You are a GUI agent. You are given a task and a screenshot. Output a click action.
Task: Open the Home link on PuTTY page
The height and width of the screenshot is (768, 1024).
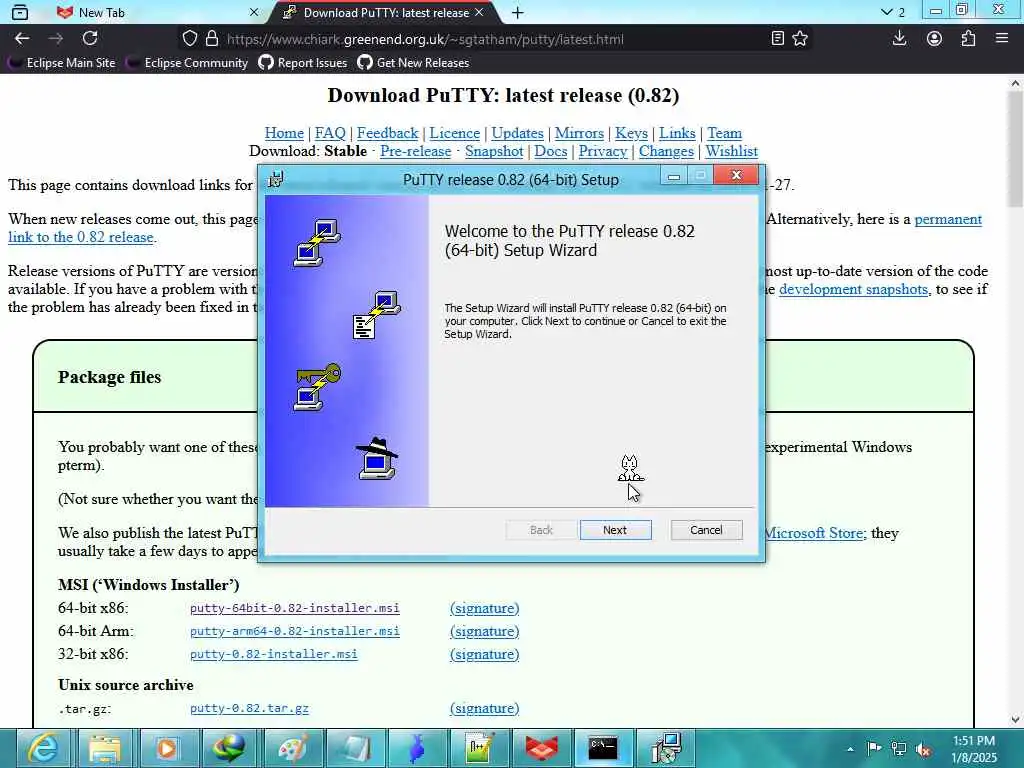click(284, 133)
